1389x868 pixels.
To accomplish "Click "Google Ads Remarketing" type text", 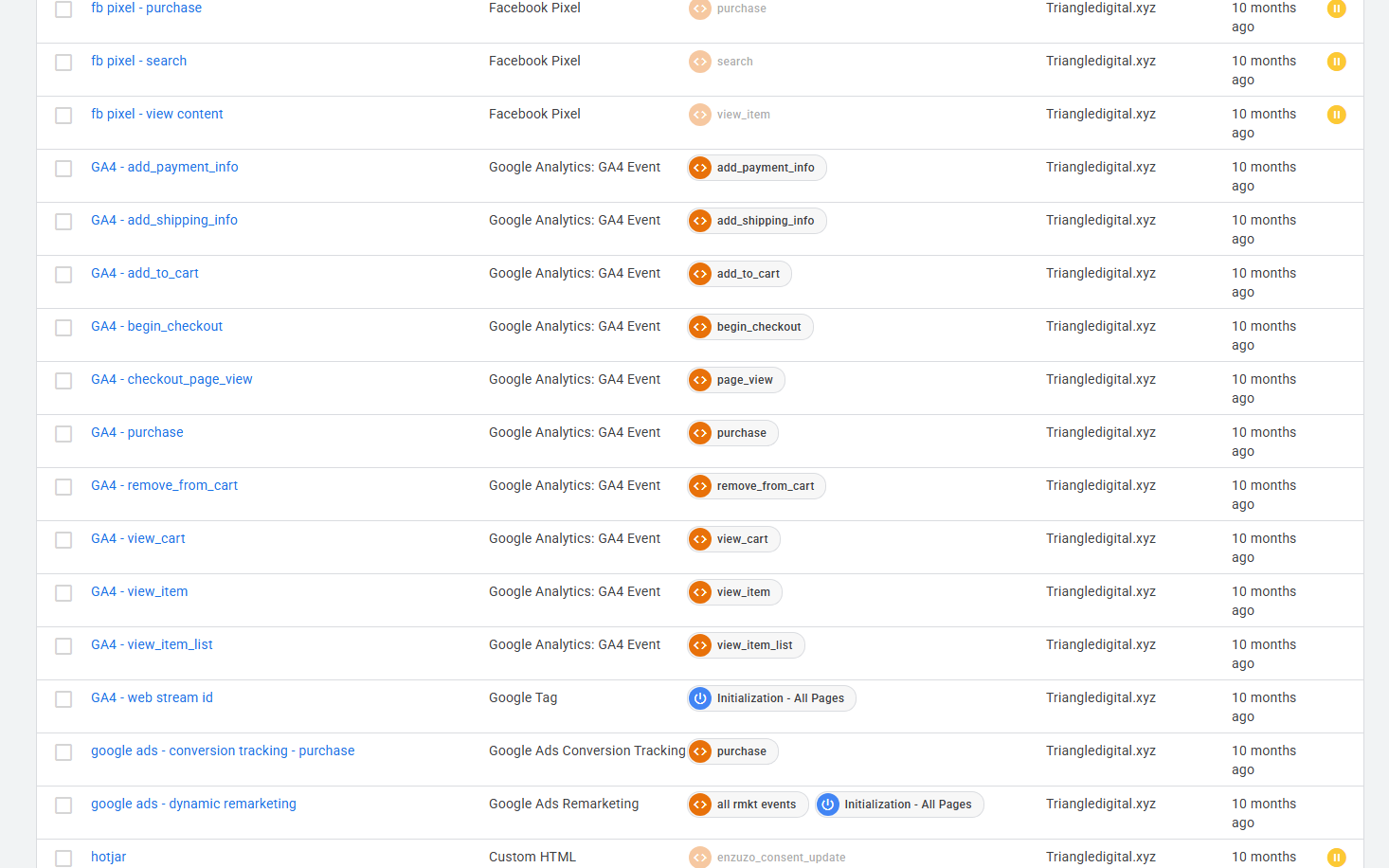I will [x=564, y=804].
